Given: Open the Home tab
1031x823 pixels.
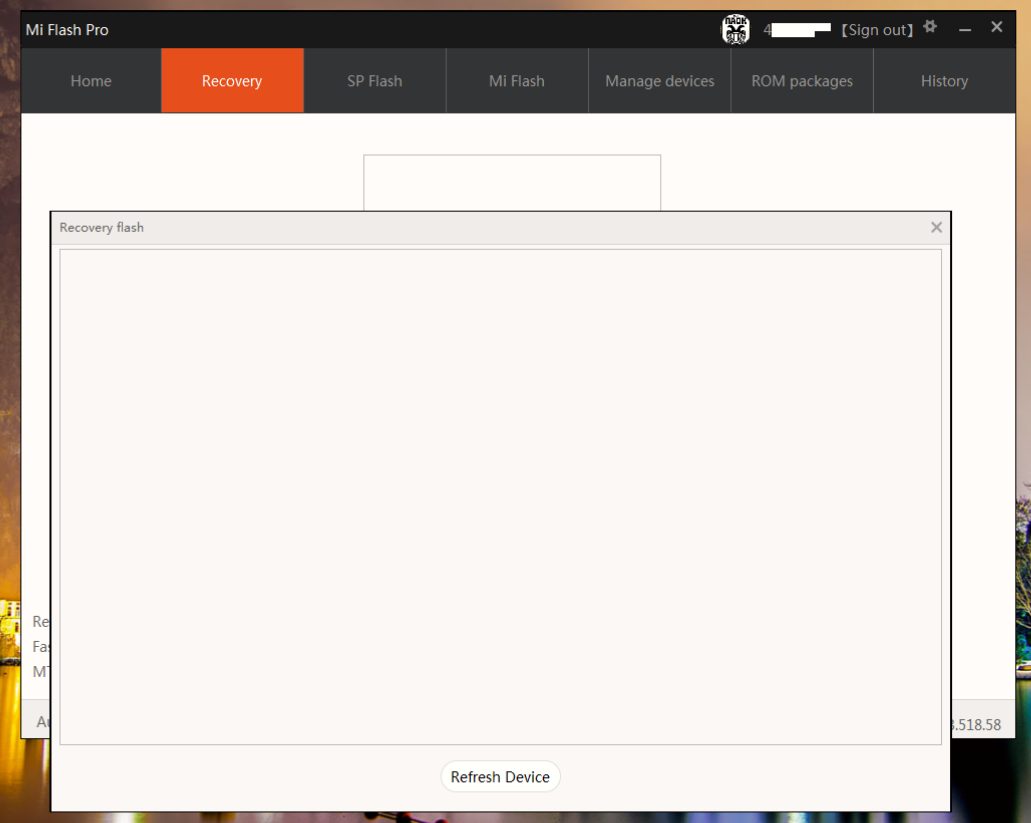Looking at the screenshot, I should (x=91, y=81).
